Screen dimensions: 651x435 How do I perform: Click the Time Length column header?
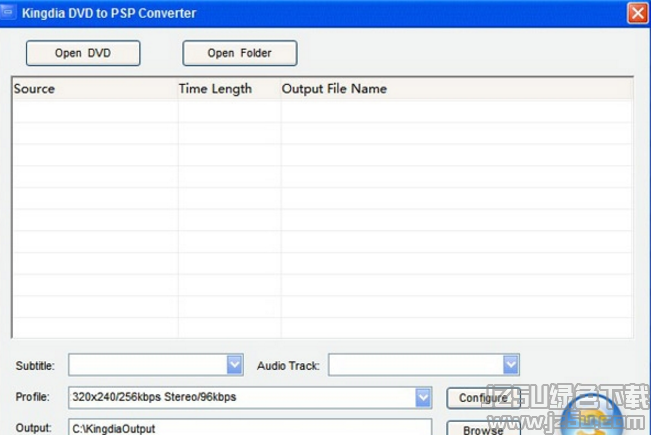230,88
